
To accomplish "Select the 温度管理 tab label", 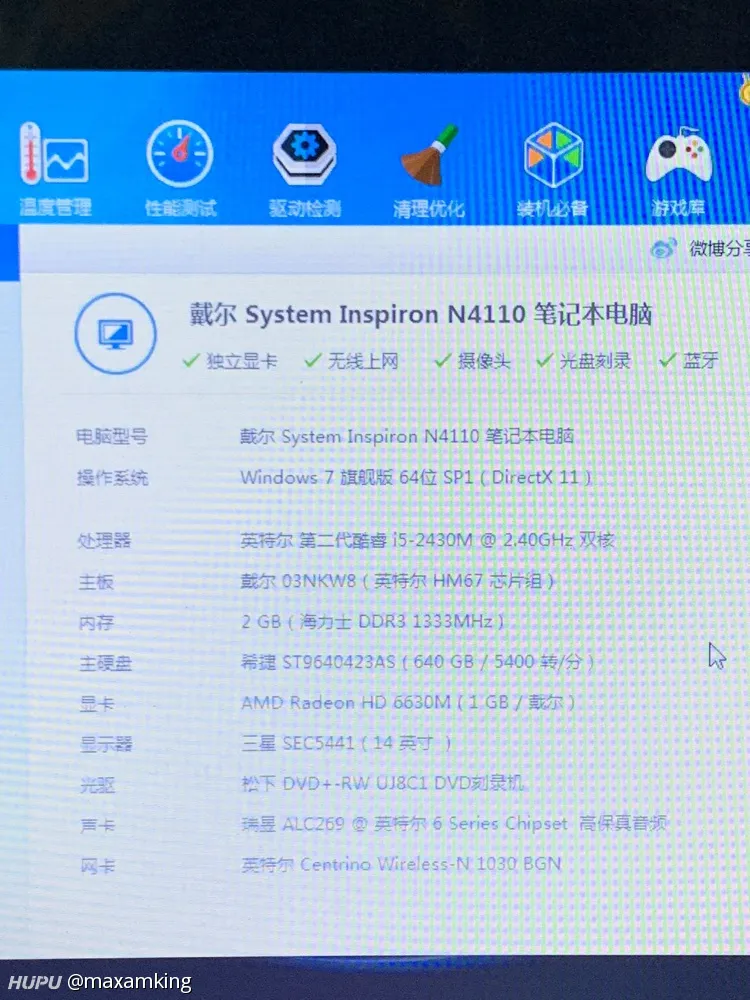I will click(55, 207).
